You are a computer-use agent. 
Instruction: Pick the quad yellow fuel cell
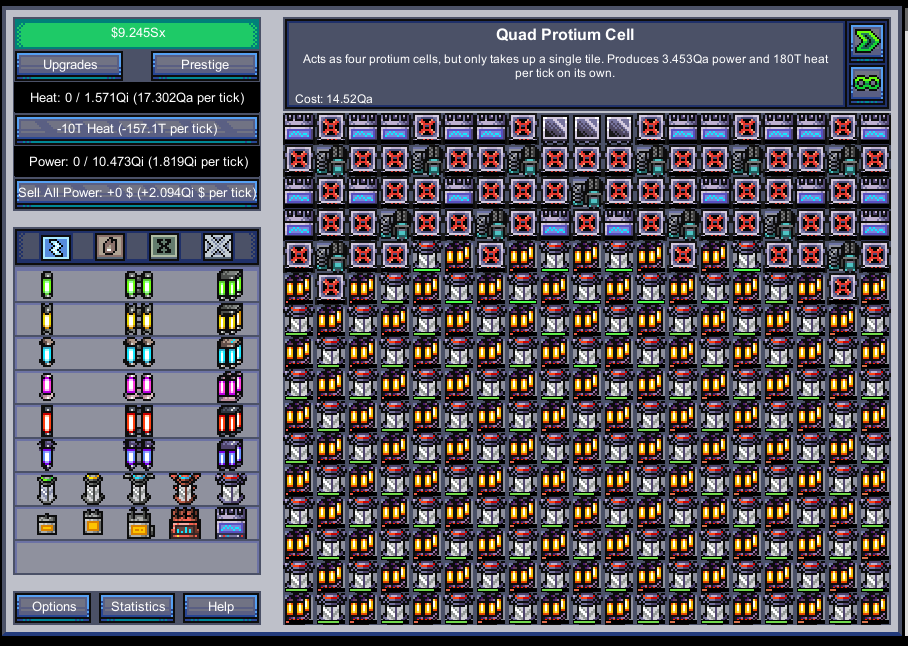230,319
